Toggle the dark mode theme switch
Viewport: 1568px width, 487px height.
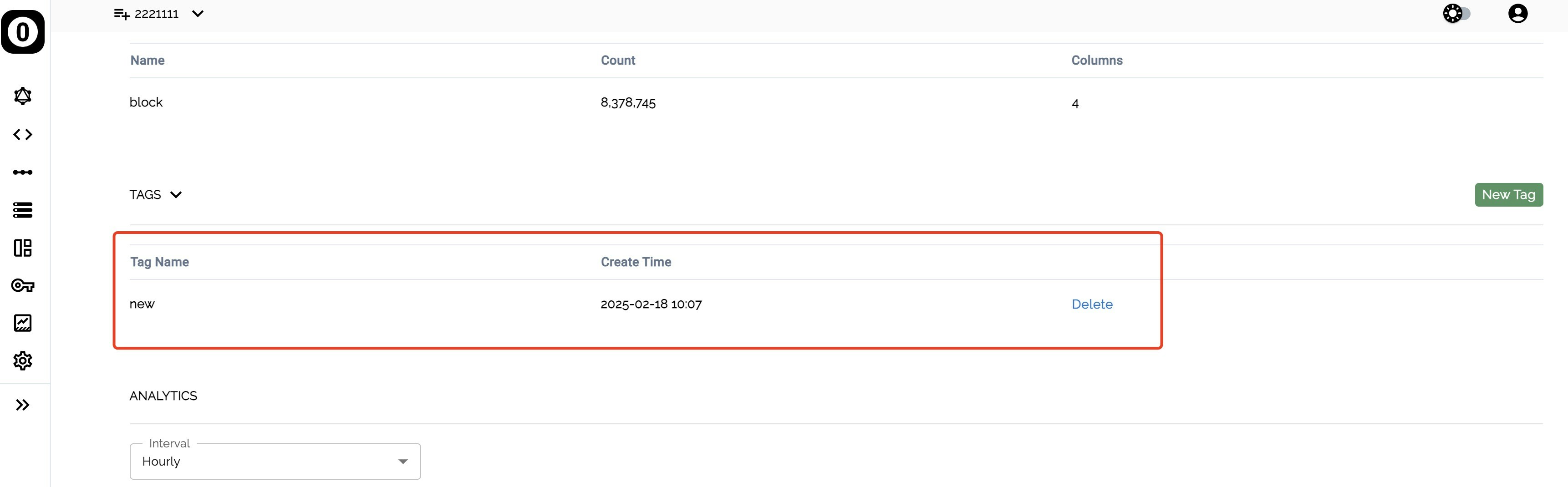coord(1456,13)
